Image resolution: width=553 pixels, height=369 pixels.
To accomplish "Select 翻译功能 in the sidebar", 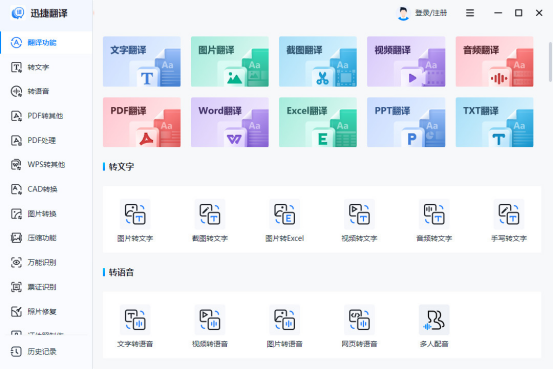I will (46, 43).
